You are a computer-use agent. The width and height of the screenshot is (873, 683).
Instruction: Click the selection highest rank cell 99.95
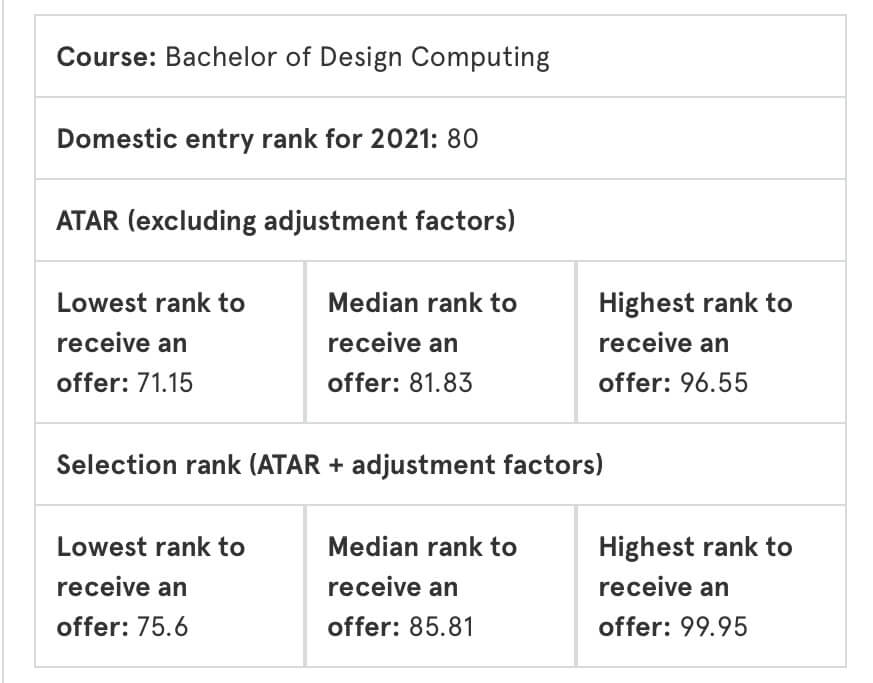[712, 586]
